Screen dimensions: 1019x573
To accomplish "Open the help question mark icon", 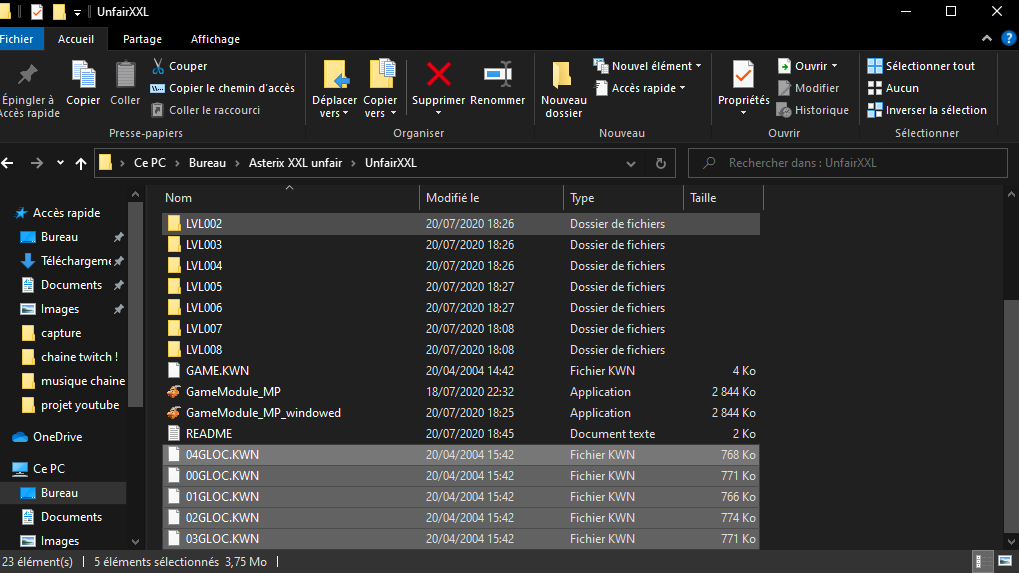I will pos(1009,38).
